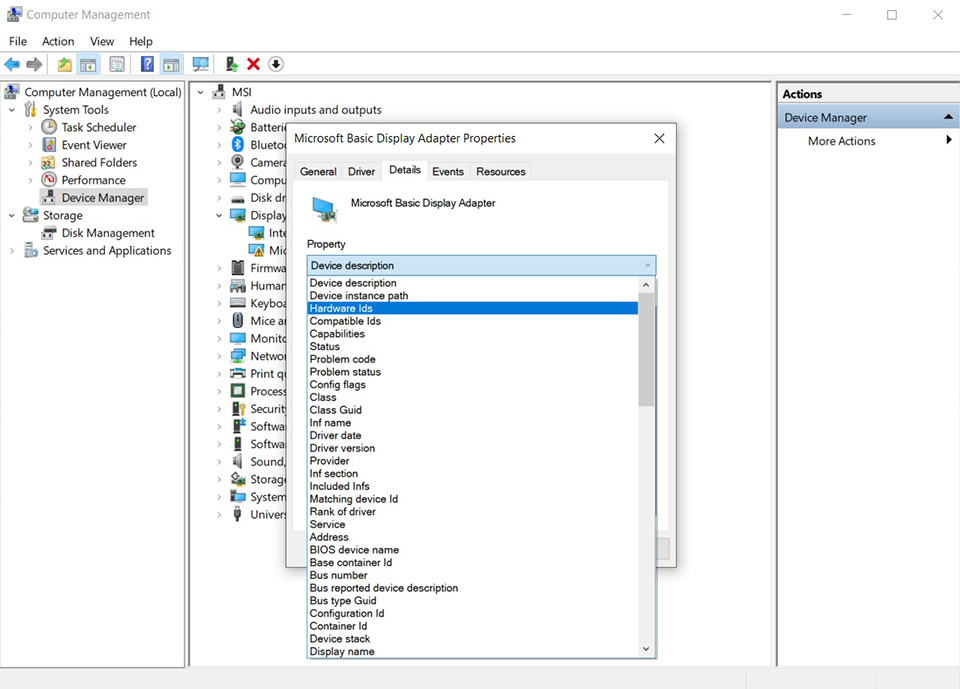Click the Back arrow toolbar icon
The image size is (960, 689).
click(x=12, y=64)
